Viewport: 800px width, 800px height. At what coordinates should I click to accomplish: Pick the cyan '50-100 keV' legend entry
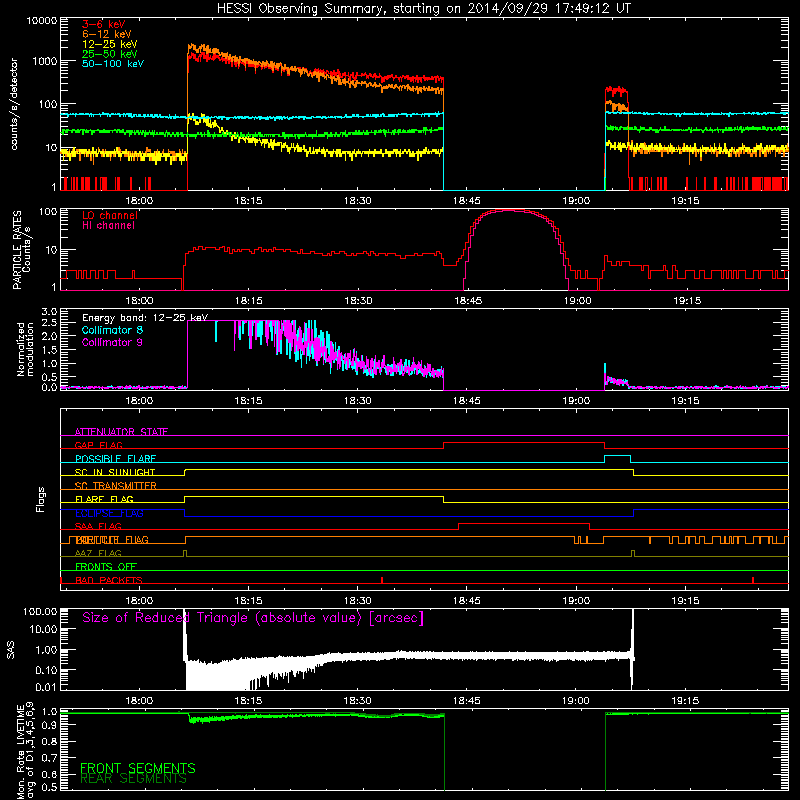[x=113, y=64]
